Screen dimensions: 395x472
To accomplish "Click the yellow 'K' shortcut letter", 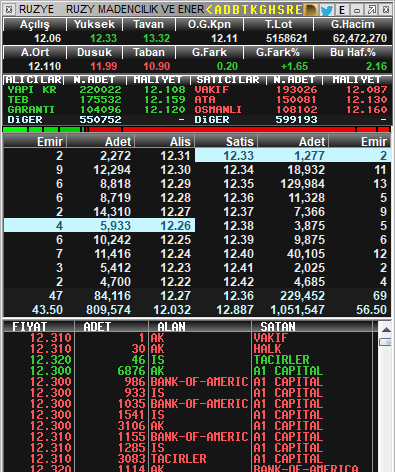I will (254, 10).
